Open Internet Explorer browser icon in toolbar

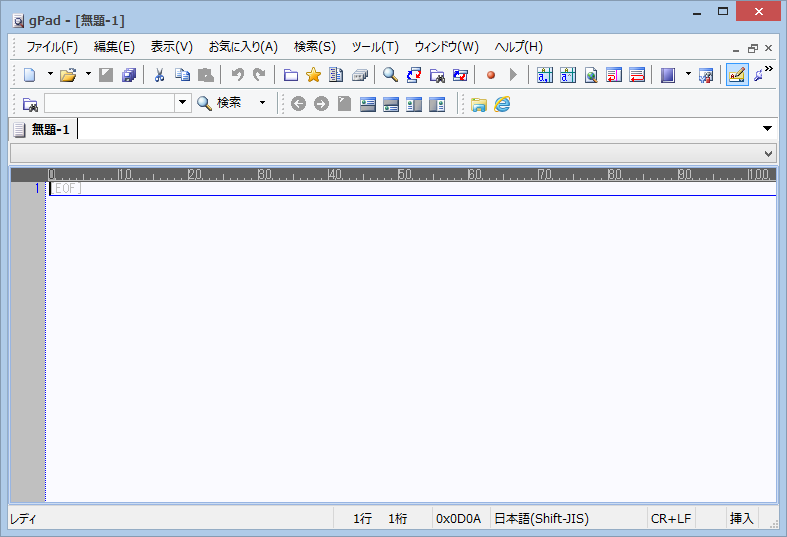(x=502, y=103)
